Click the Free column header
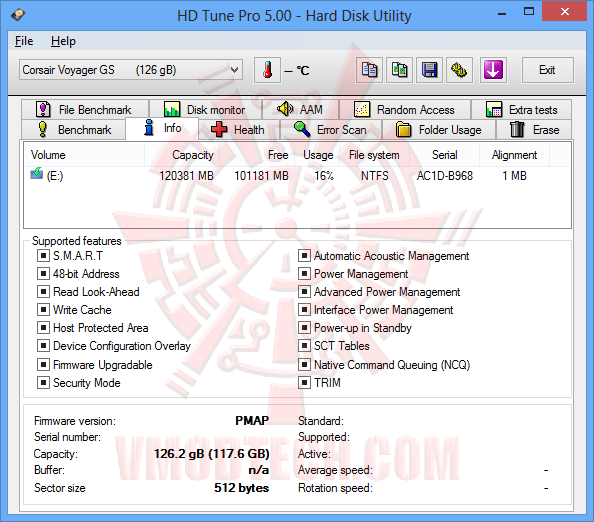The image size is (594, 522). (x=256, y=155)
